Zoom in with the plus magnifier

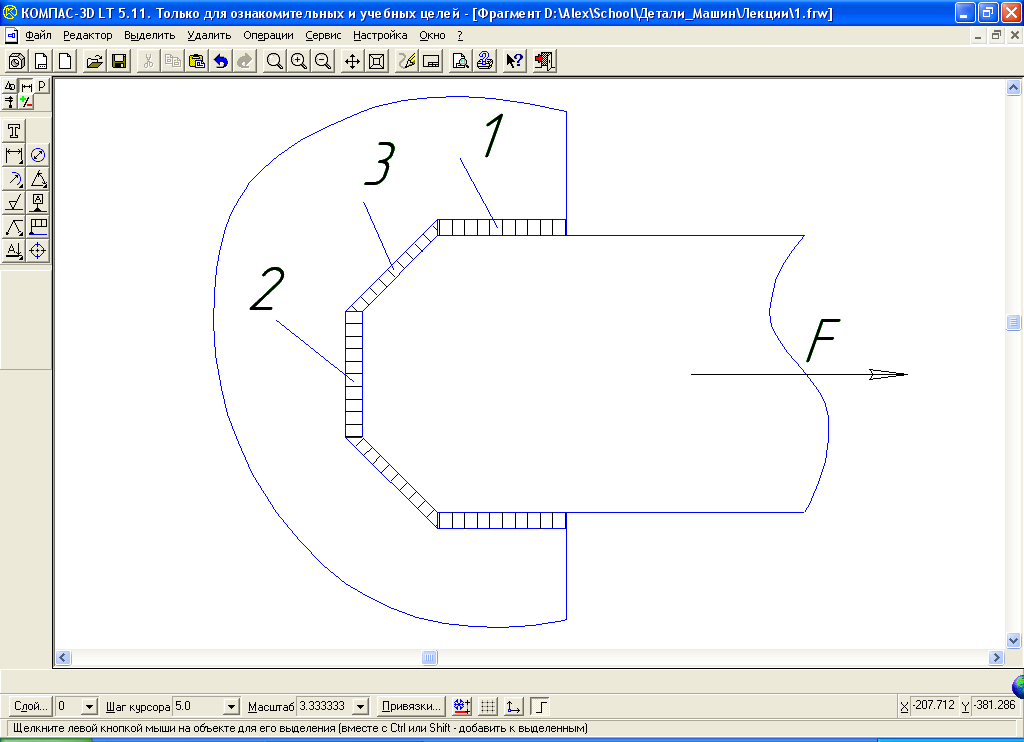[299, 61]
